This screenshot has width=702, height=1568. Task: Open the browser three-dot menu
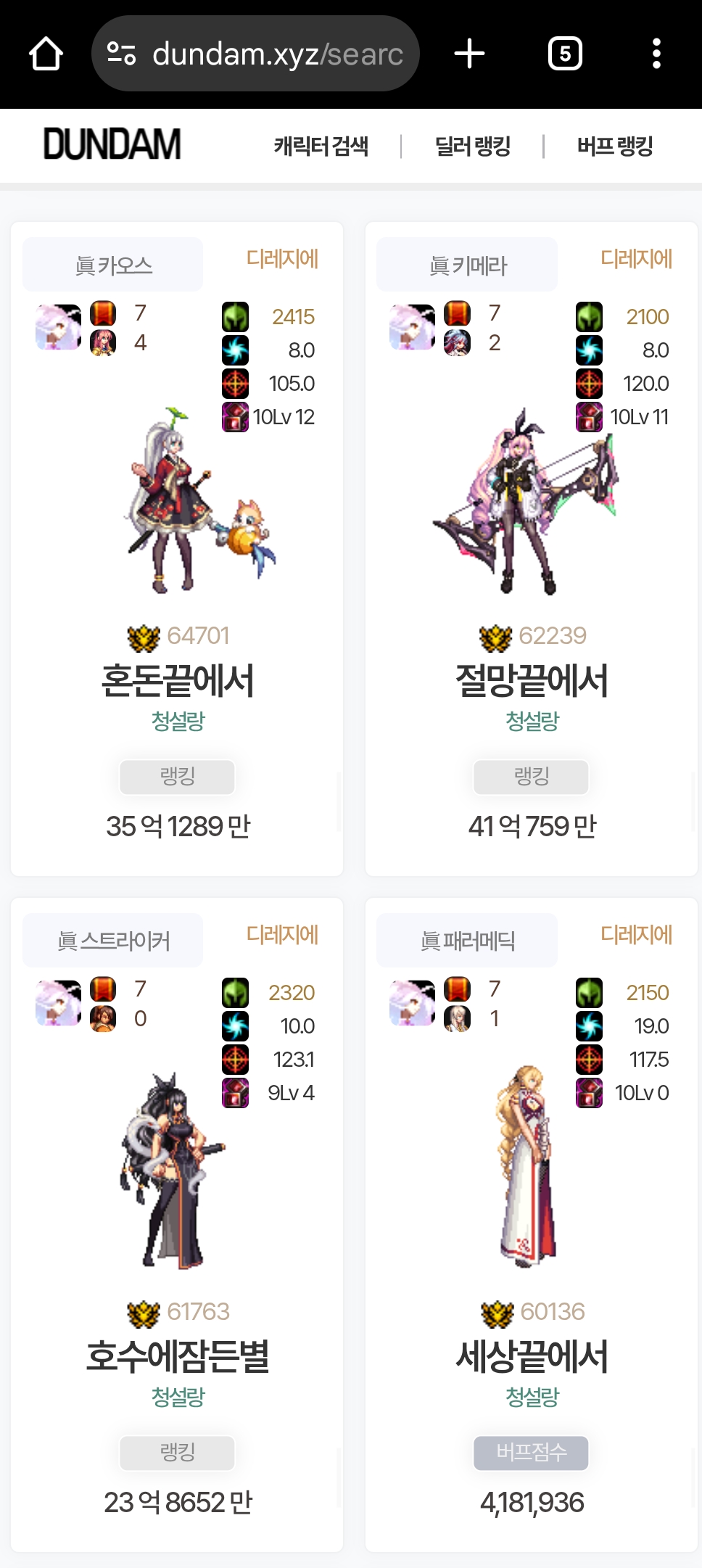pyautogui.click(x=656, y=54)
